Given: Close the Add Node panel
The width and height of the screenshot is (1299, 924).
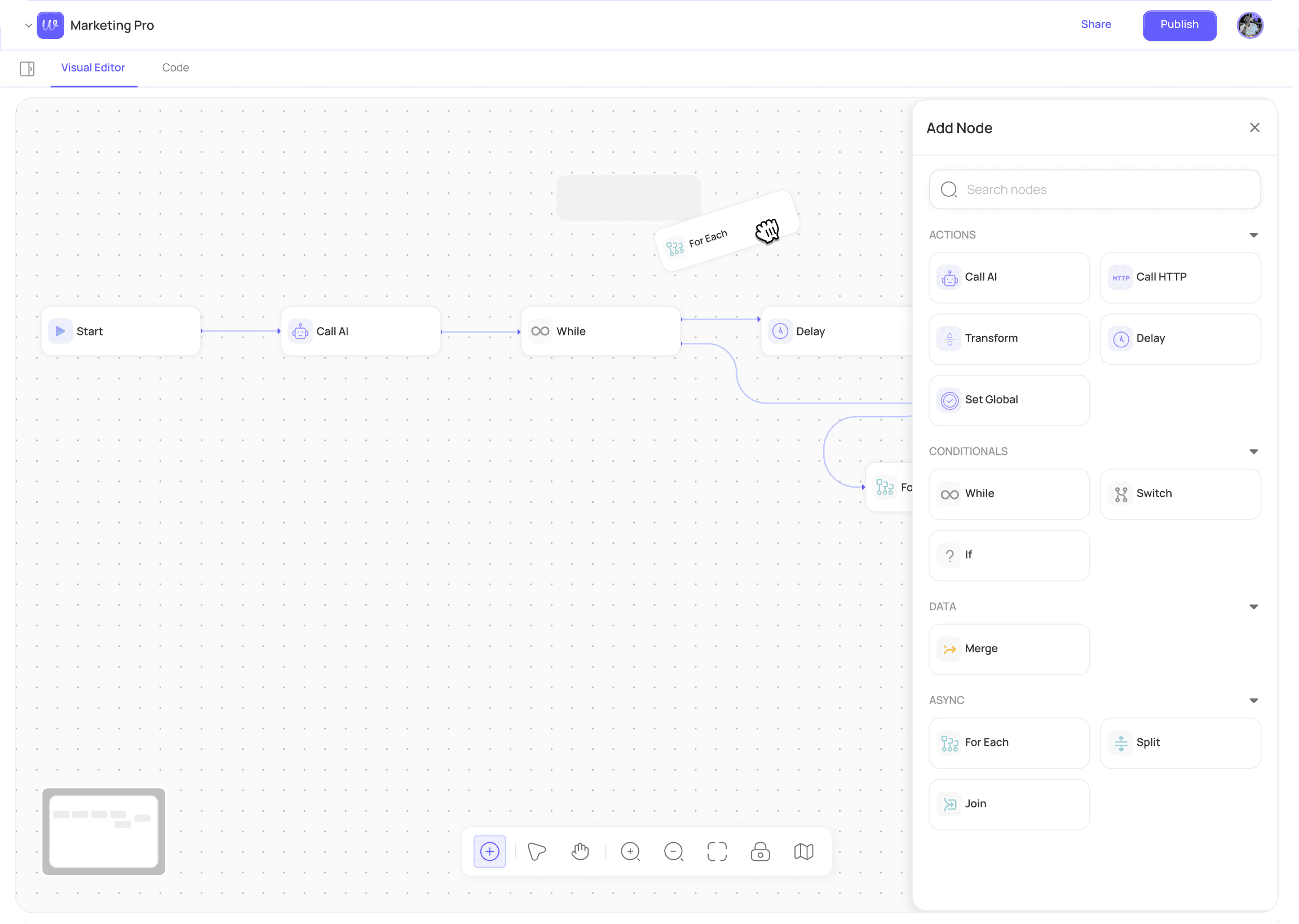Looking at the screenshot, I should click(x=1254, y=127).
